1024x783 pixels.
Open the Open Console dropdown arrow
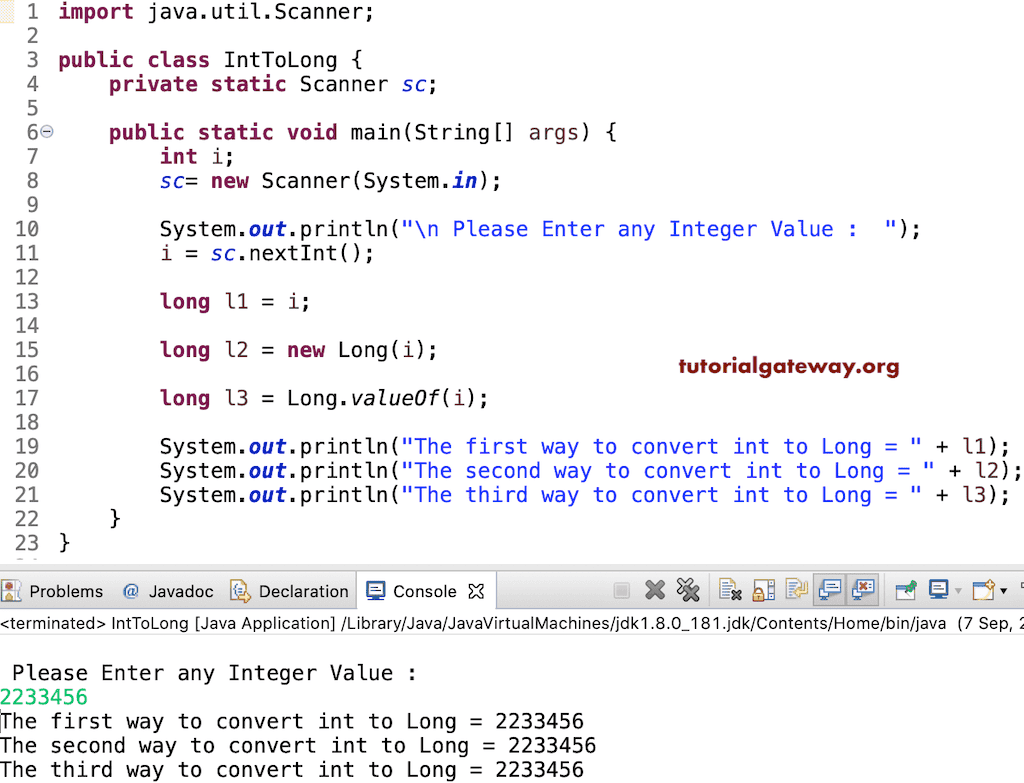pyautogui.click(x=1002, y=591)
